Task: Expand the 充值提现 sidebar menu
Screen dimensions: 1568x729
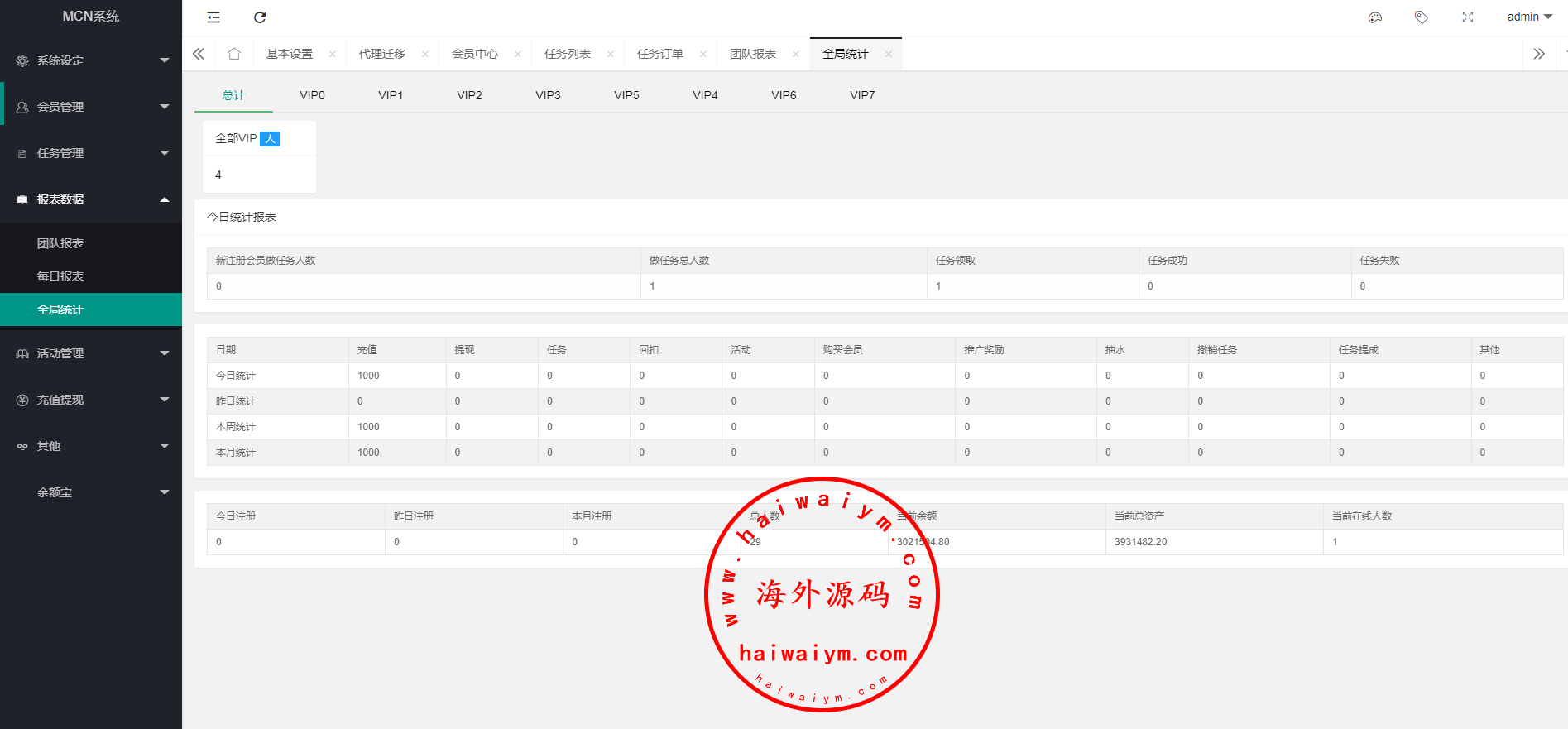Action: pyautogui.click(x=91, y=400)
